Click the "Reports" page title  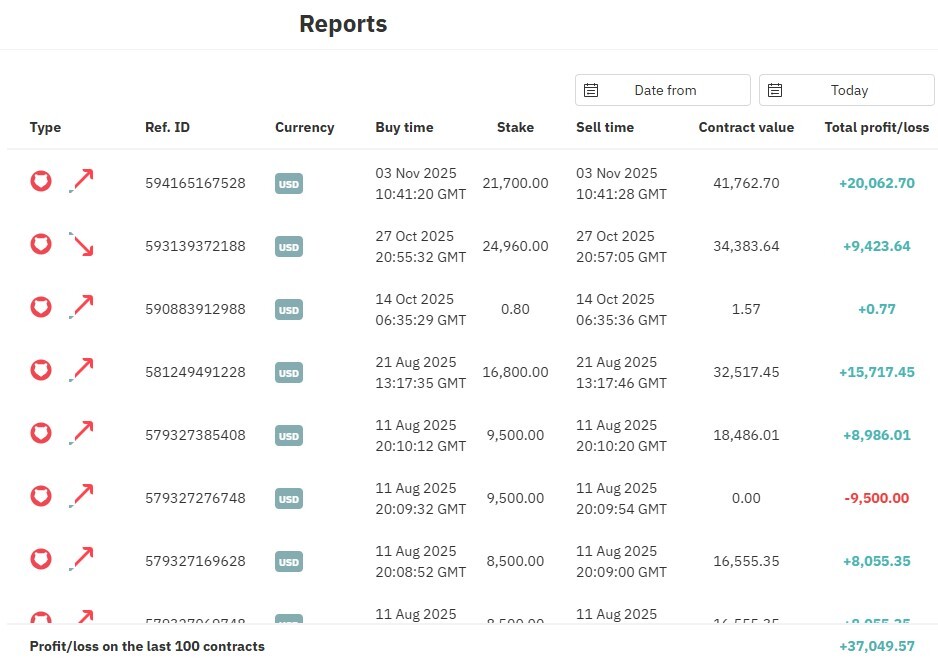pyautogui.click(x=343, y=23)
